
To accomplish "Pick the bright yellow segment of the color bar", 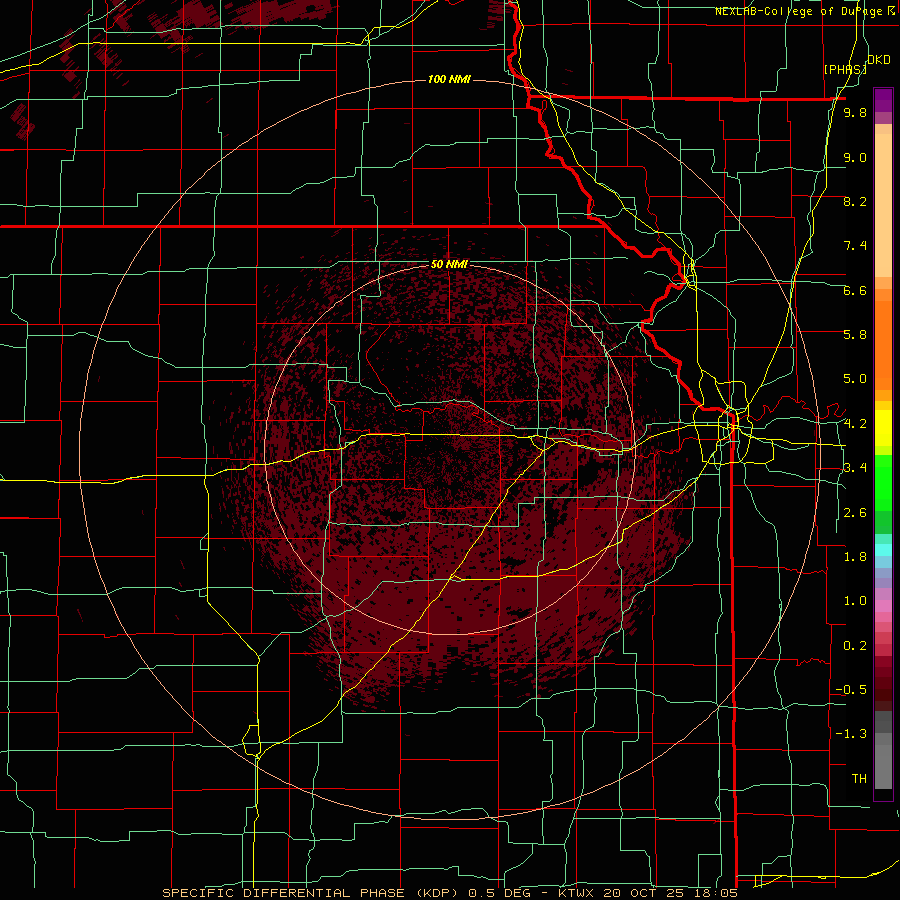I will 883,428.
